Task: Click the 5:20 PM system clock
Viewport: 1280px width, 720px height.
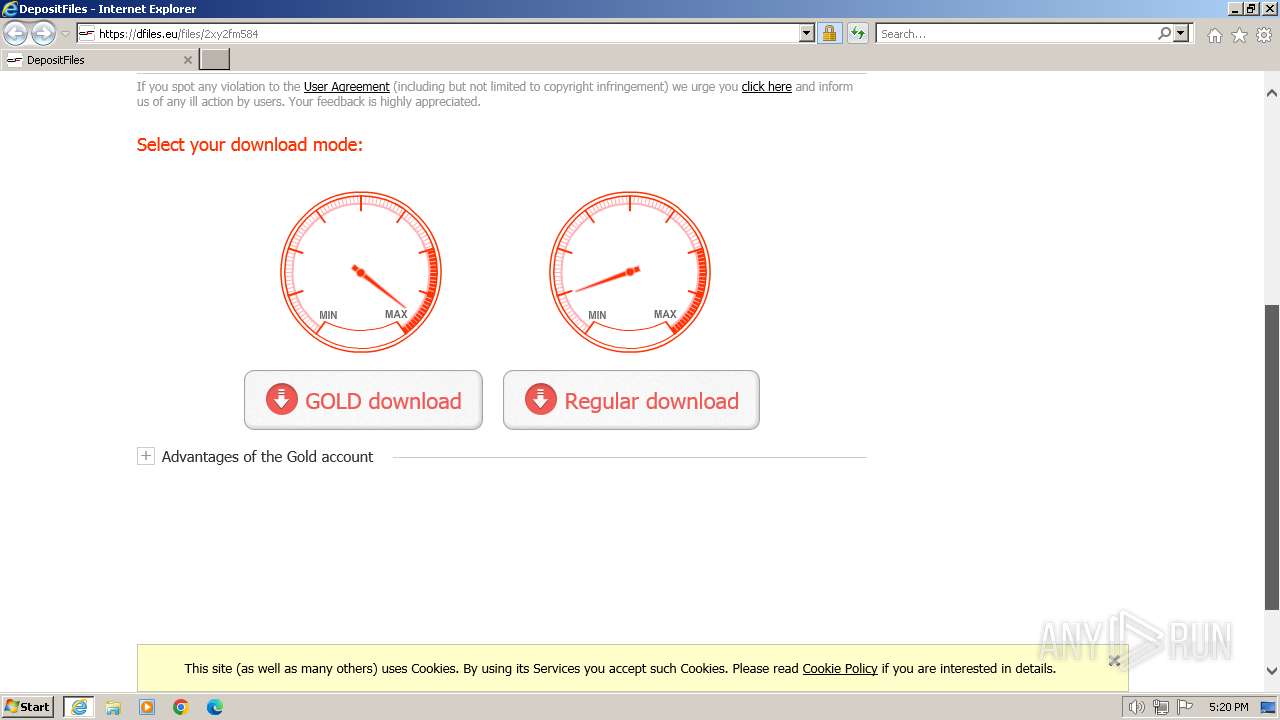Action: click(x=1229, y=707)
